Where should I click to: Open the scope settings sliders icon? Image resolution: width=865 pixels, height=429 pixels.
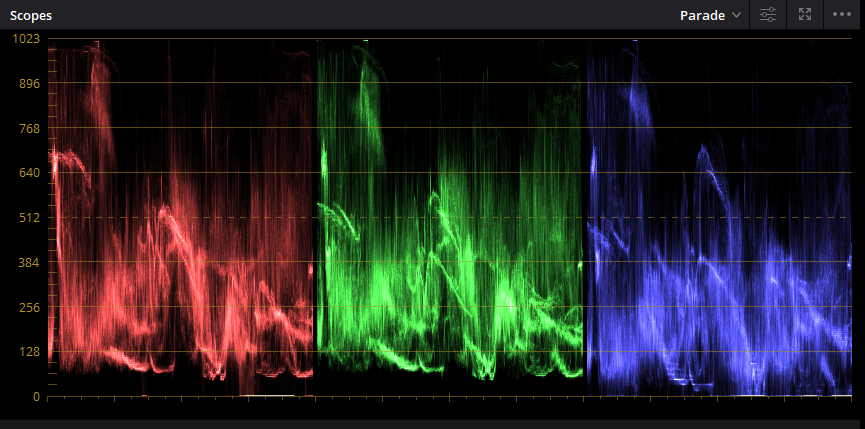coord(768,15)
